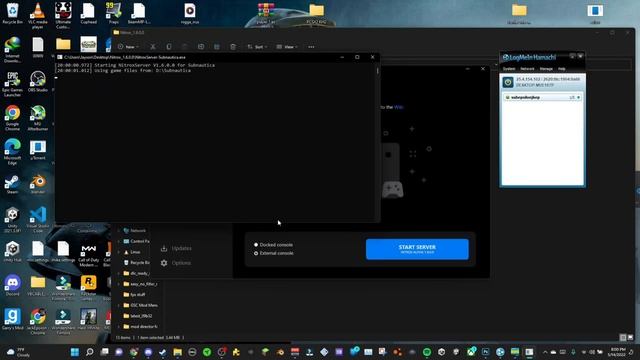Open OBS Studio desktop shortcut
Screen dimensions: 640x360
coord(38,81)
